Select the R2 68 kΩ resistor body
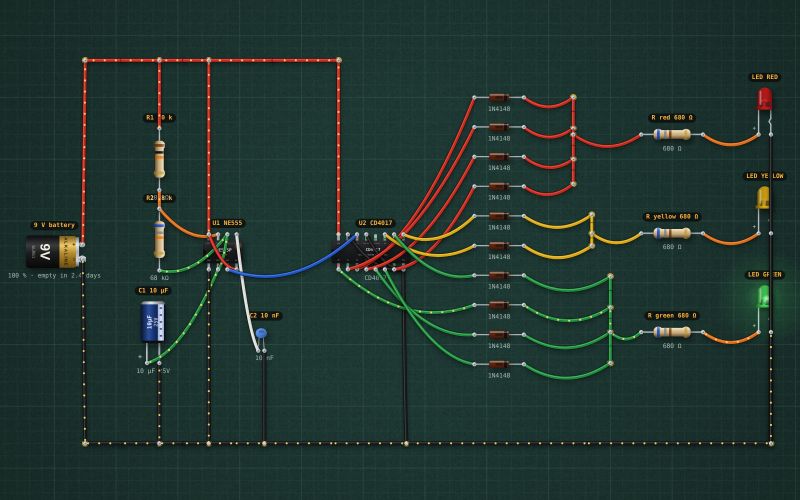This screenshot has height=500, width=800. tap(160, 240)
